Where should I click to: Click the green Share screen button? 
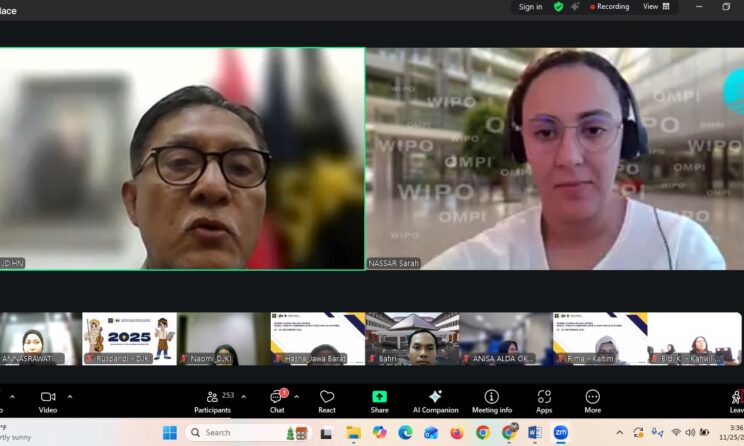coord(379,401)
